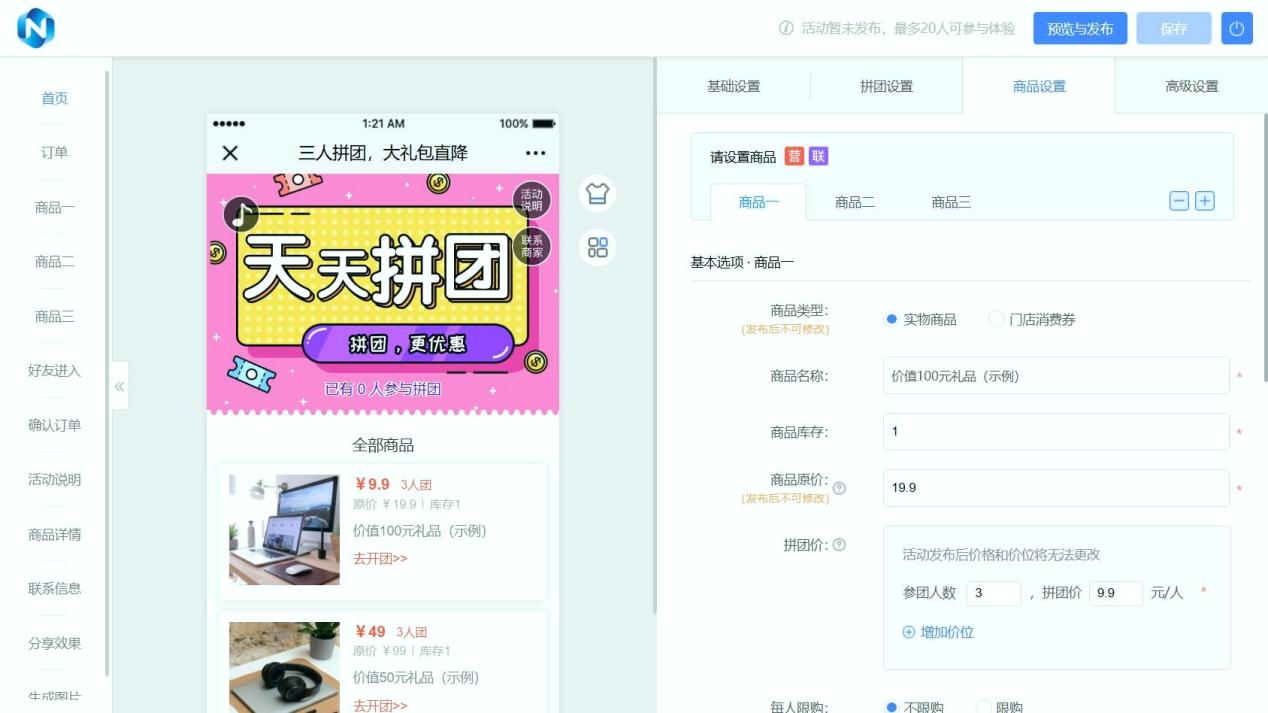This screenshot has width=1268, height=713.
Task: Click the power icon button in header
Action: tap(1236, 29)
